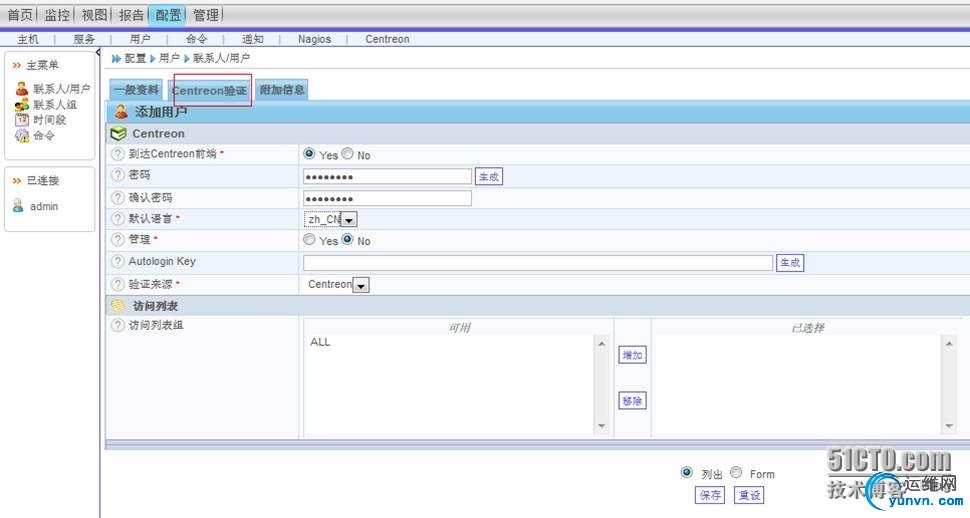970x518 pixels.
Task: Click the Autologin Key input field
Action: 538,262
